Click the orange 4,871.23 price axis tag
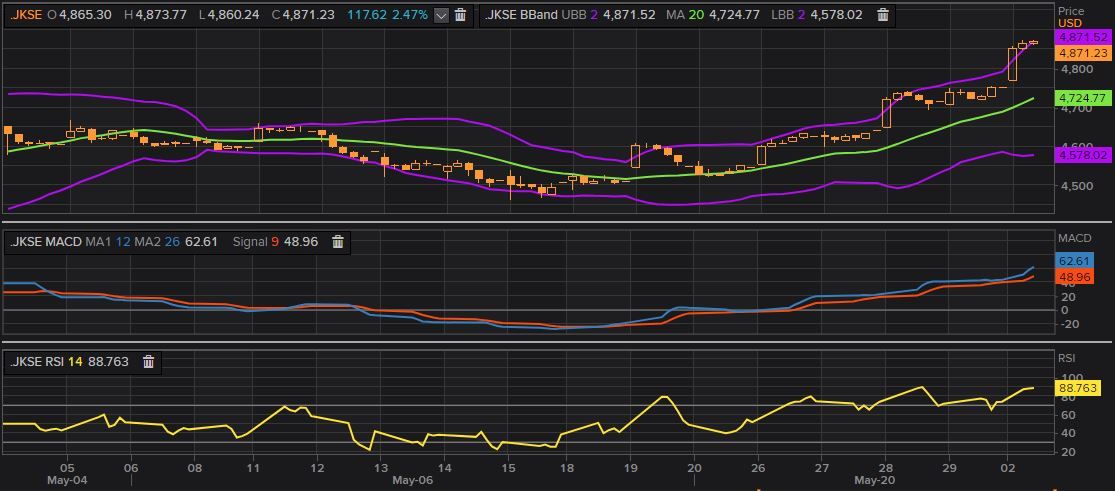This screenshot has height=491, width=1115. 1084,53
